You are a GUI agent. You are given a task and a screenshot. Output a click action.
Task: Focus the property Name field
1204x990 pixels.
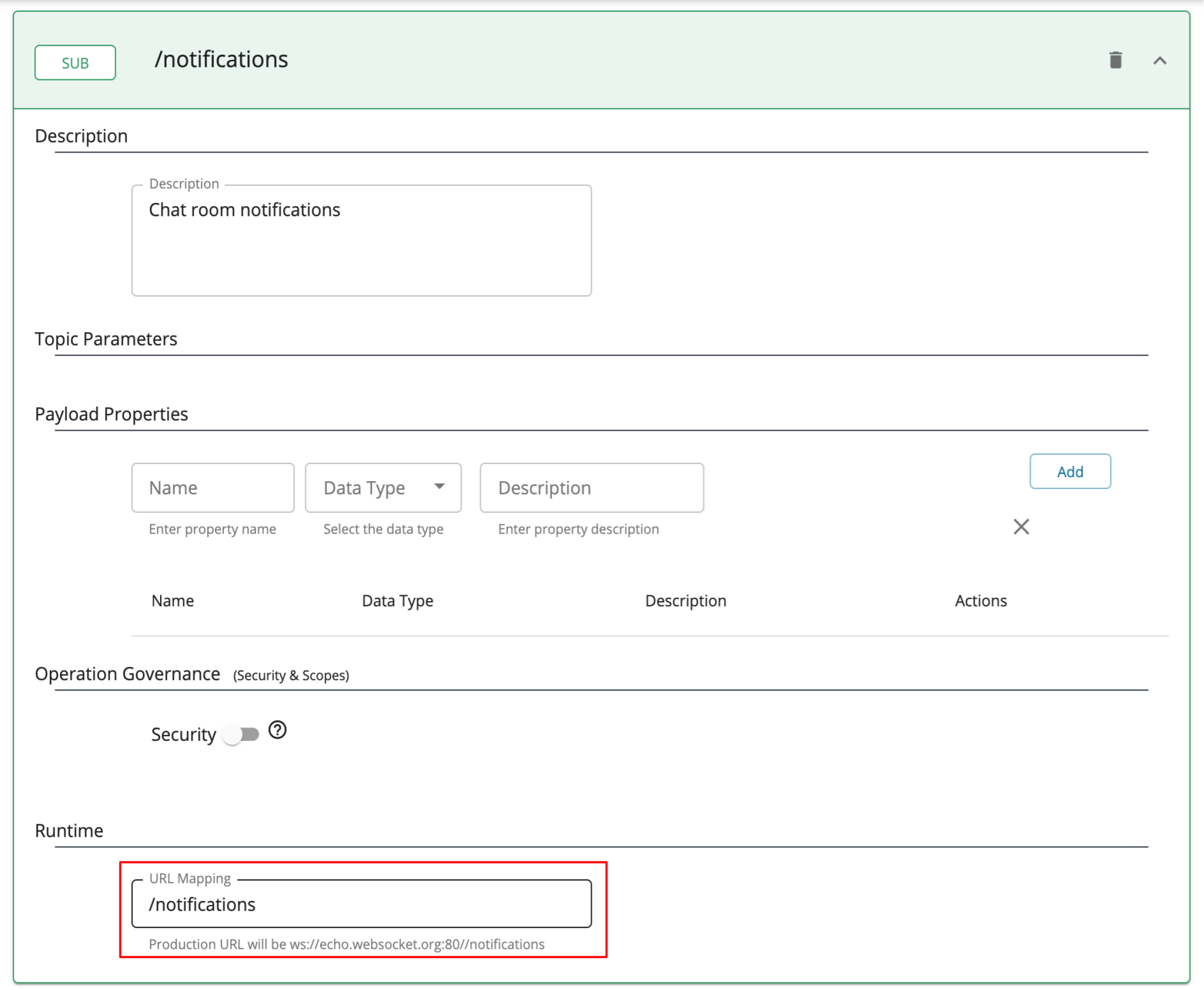coord(213,487)
